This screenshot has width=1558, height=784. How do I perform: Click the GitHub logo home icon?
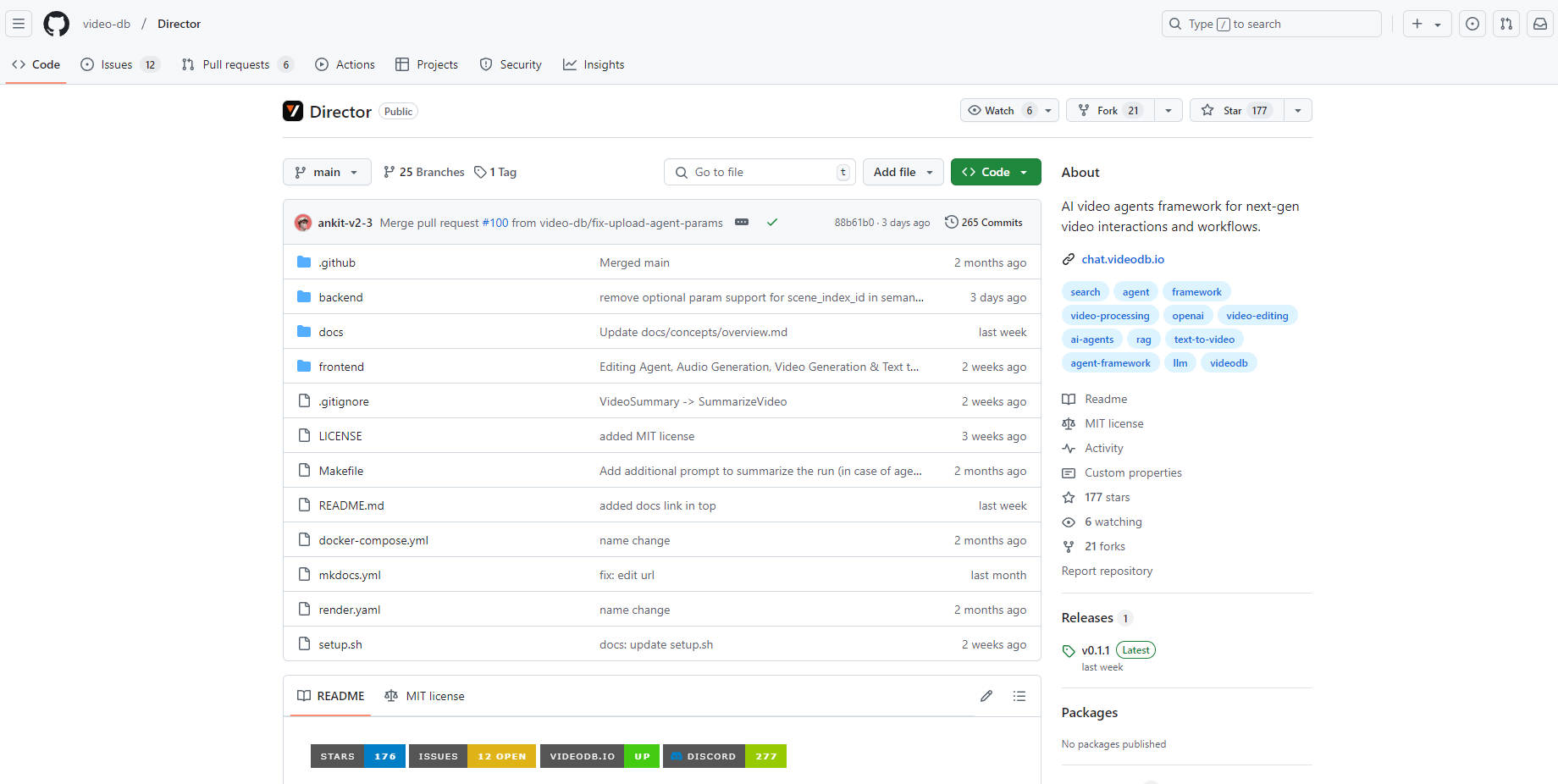click(x=56, y=24)
